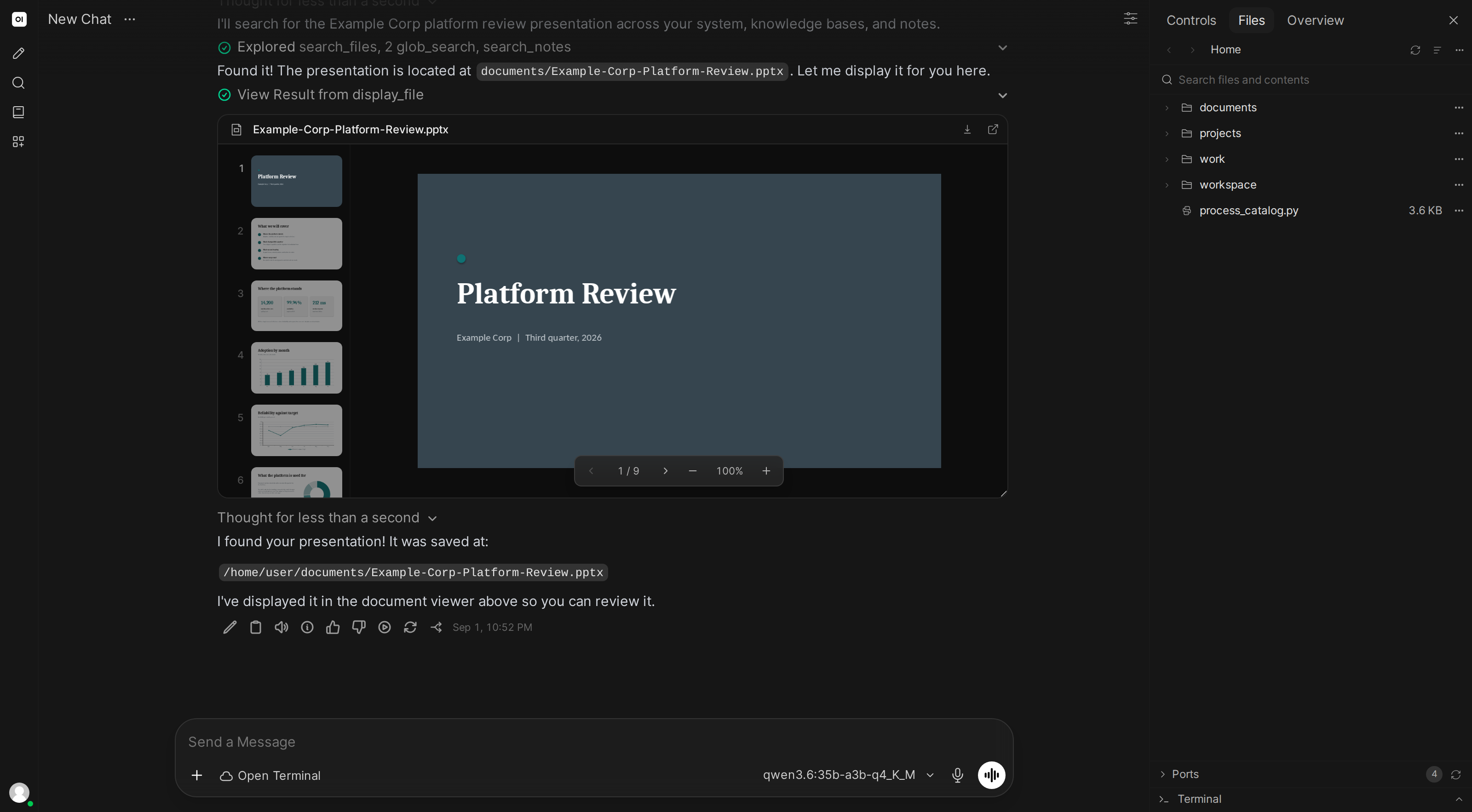The image size is (1472, 812).
Task: Select slide 4 thumbnail Adoption by month
Action: (x=297, y=368)
